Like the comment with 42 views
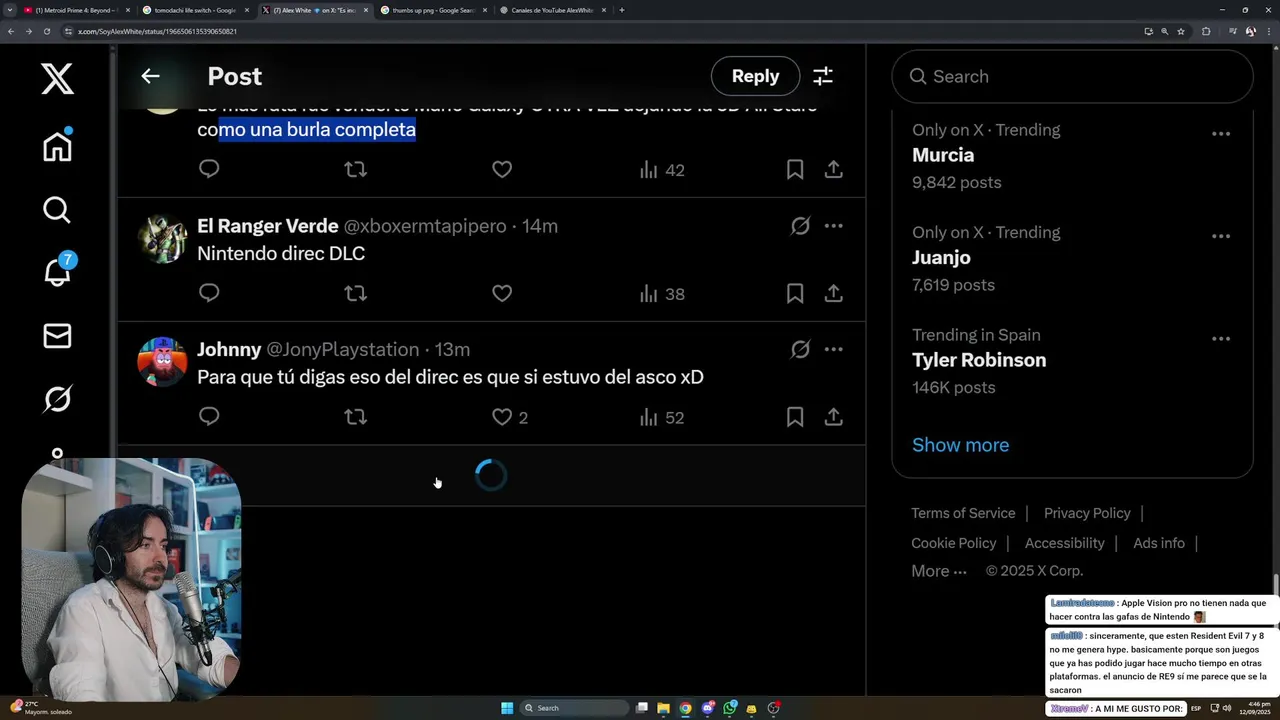The height and width of the screenshot is (720, 1280). [x=502, y=169]
